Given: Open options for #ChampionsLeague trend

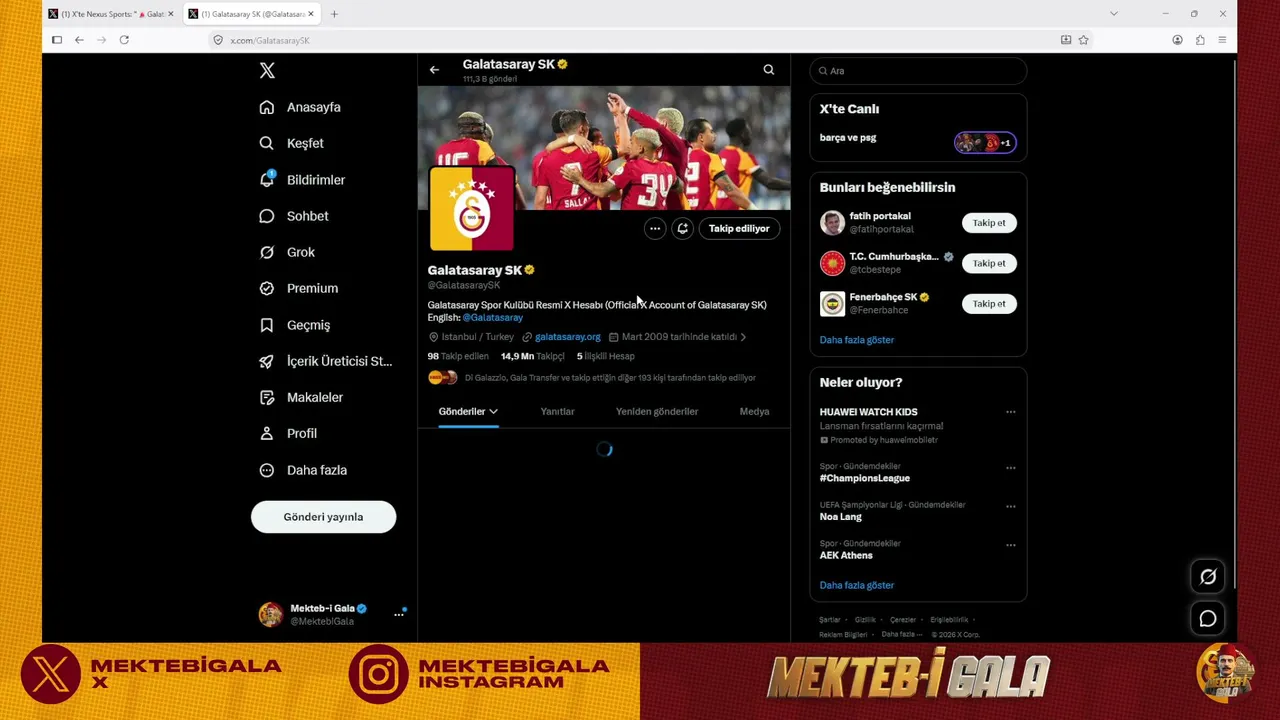Looking at the screenshot, I should [x=1010, y=468].
